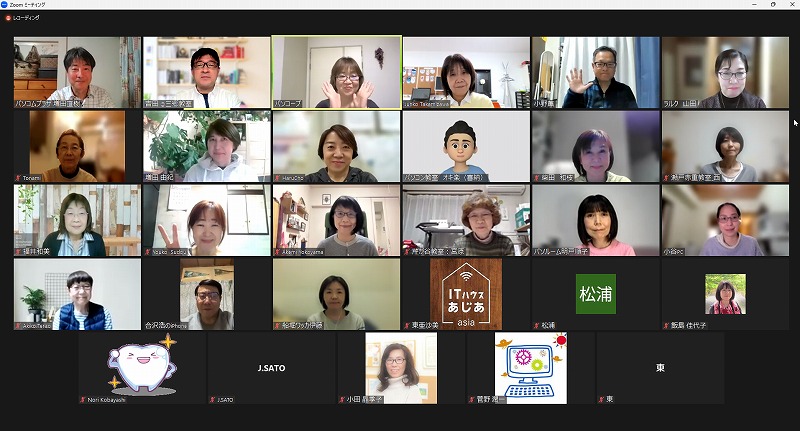Click the J.SATO participant tile
Image resolution: width=800 pixels, height=431 pixels.
tap(271, 367)
